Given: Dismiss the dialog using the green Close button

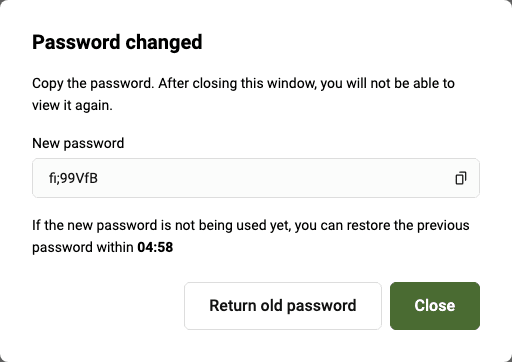Looking at the screenshot, I should coord(435,306).
